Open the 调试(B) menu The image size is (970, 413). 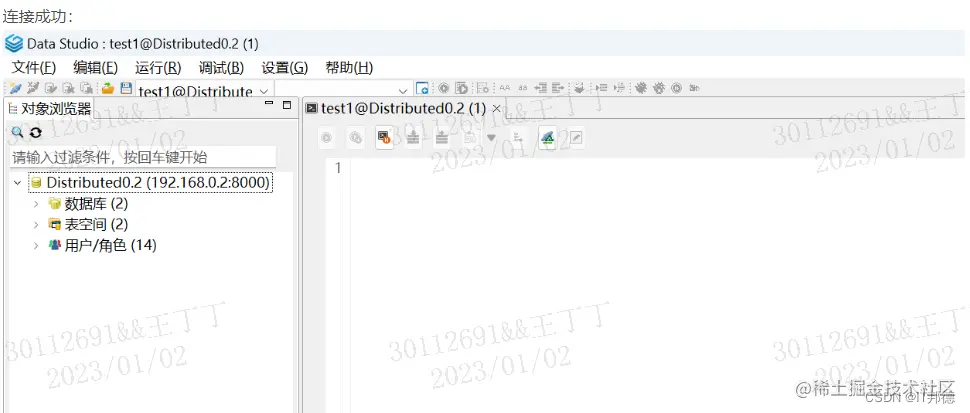221,67
